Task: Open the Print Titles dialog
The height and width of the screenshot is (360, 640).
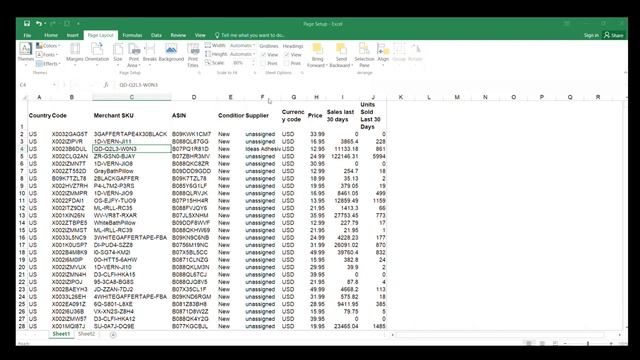Action: 193,54
